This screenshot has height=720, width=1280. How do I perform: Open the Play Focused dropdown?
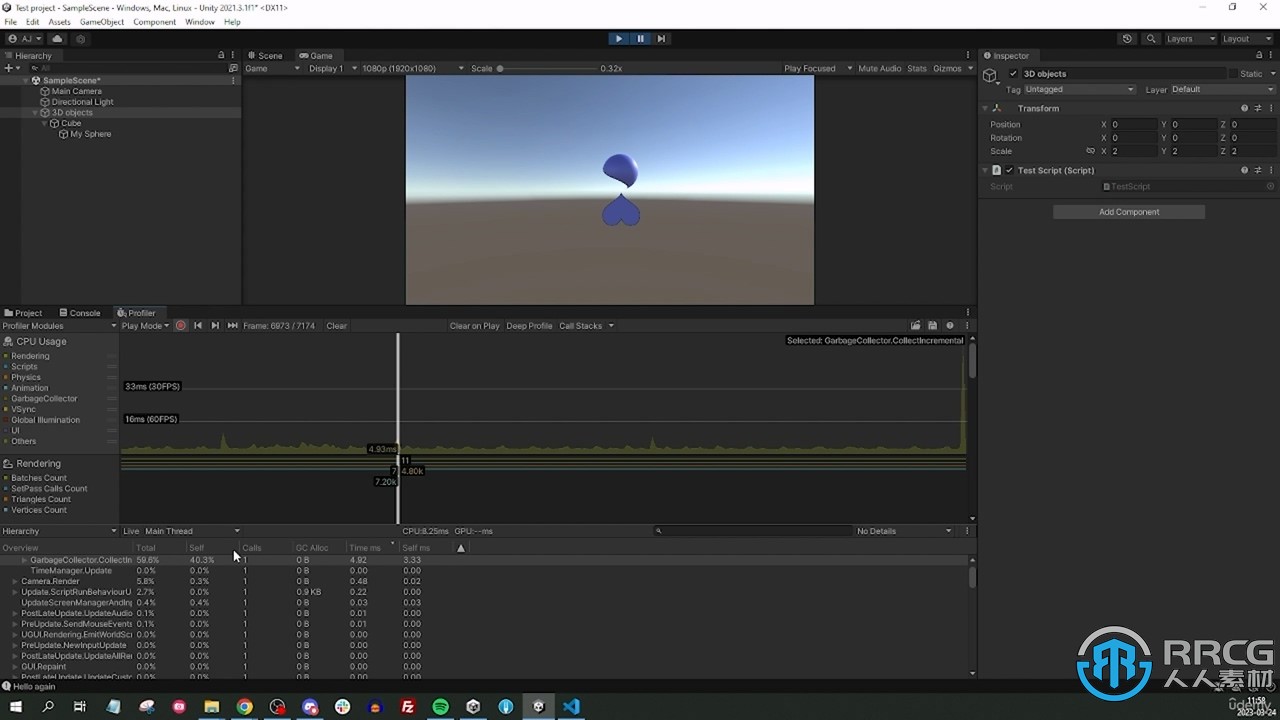coord(817,69)
